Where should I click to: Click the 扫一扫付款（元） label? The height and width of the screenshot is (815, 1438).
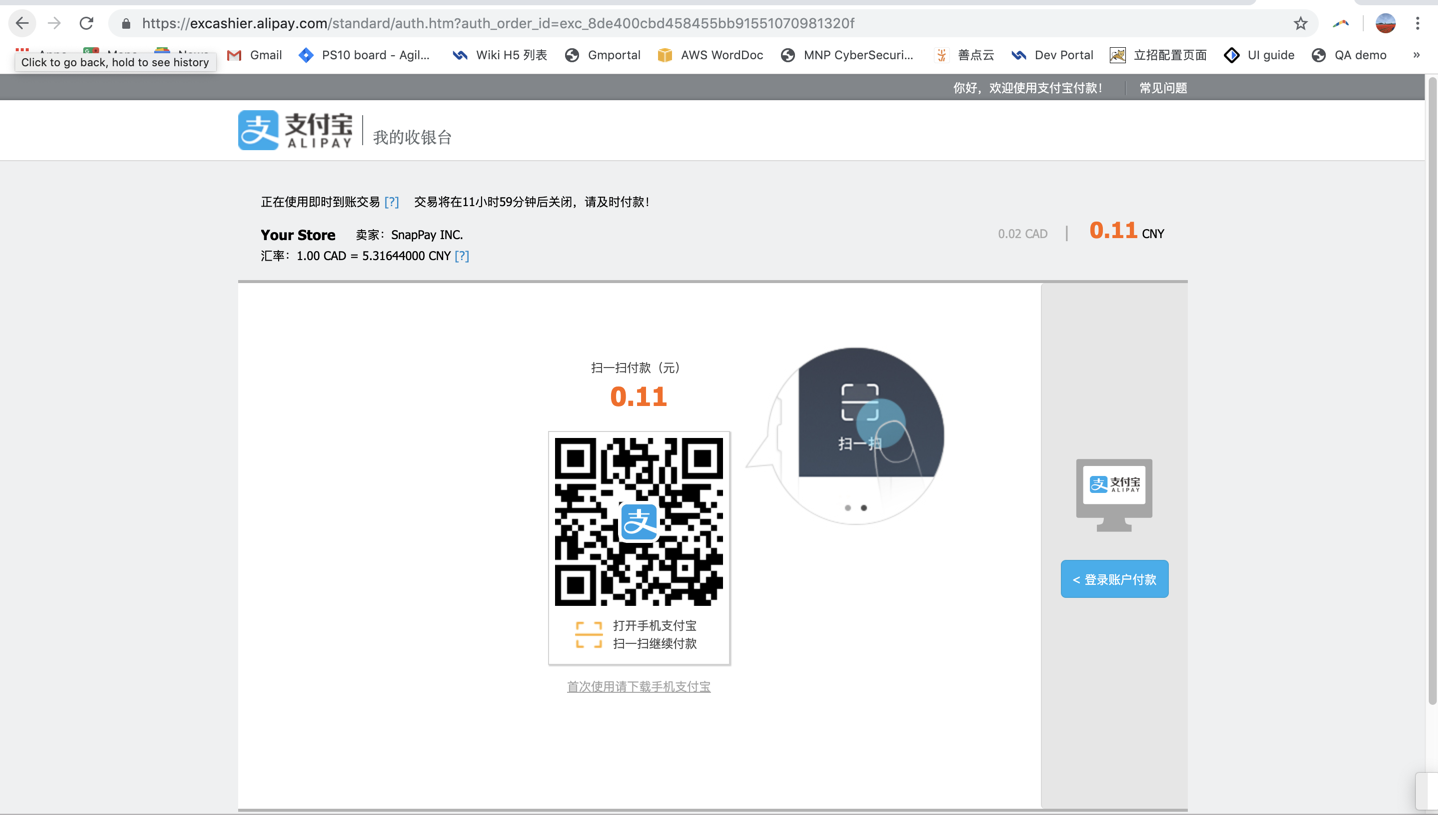(x=636, y=368)
